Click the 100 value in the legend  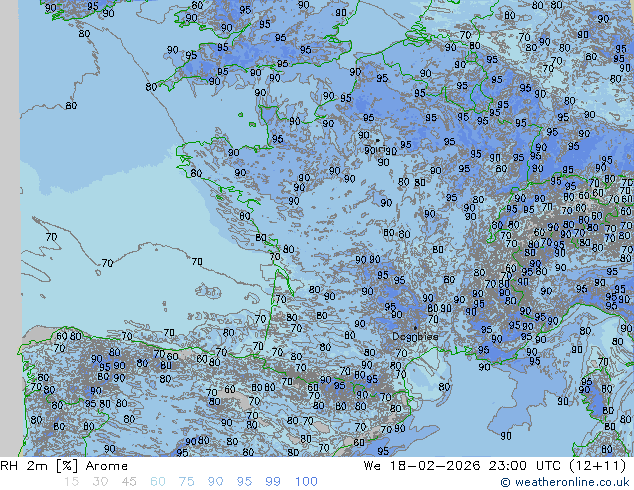pos(305,482)
